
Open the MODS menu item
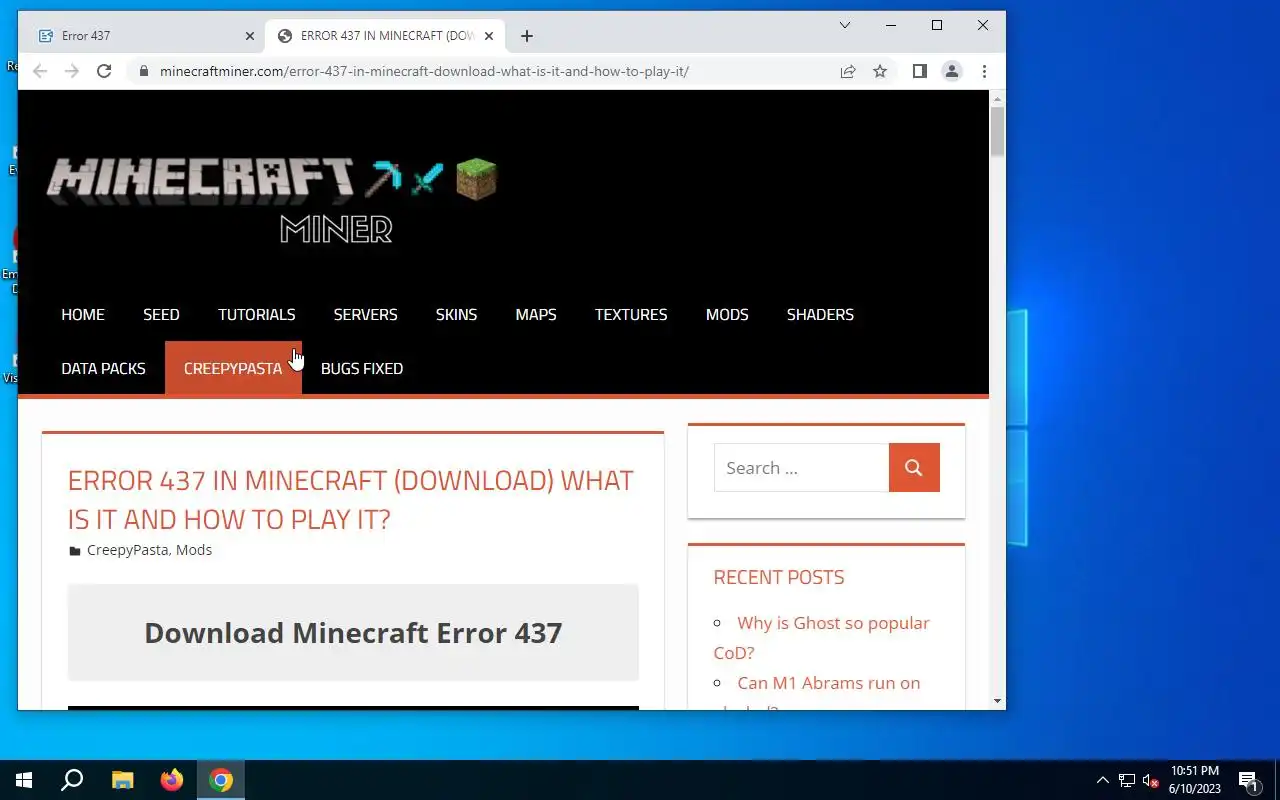pyautogui.click(x=727, y=314)
